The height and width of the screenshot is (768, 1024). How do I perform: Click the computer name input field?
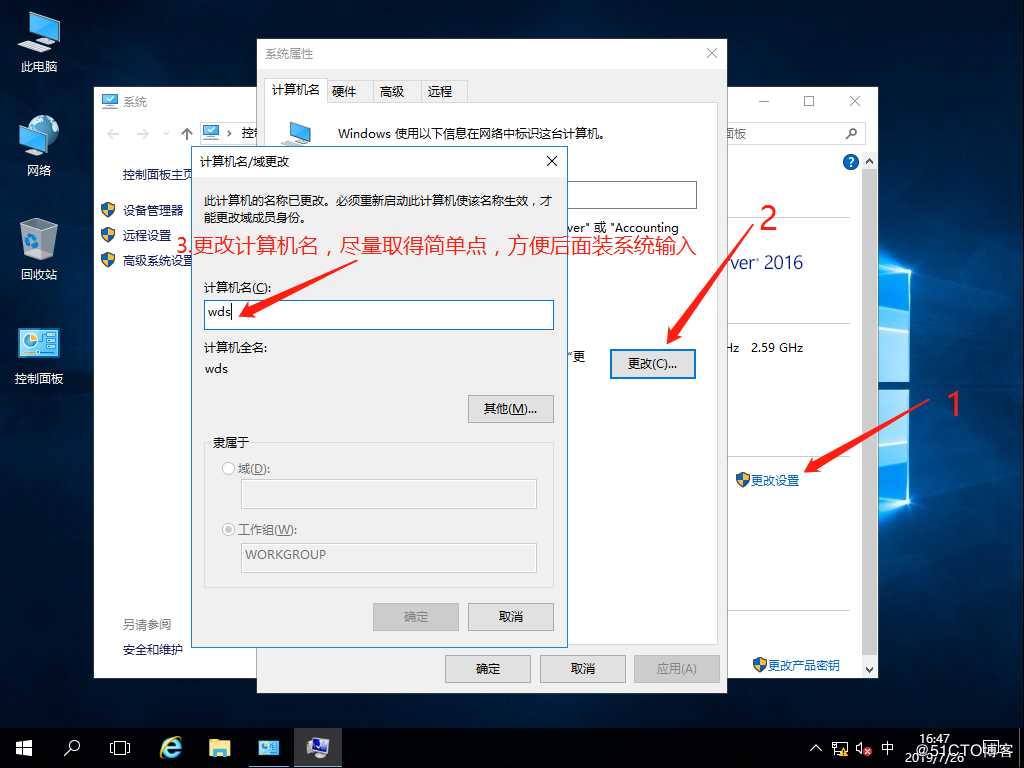[x=379, y=315]
